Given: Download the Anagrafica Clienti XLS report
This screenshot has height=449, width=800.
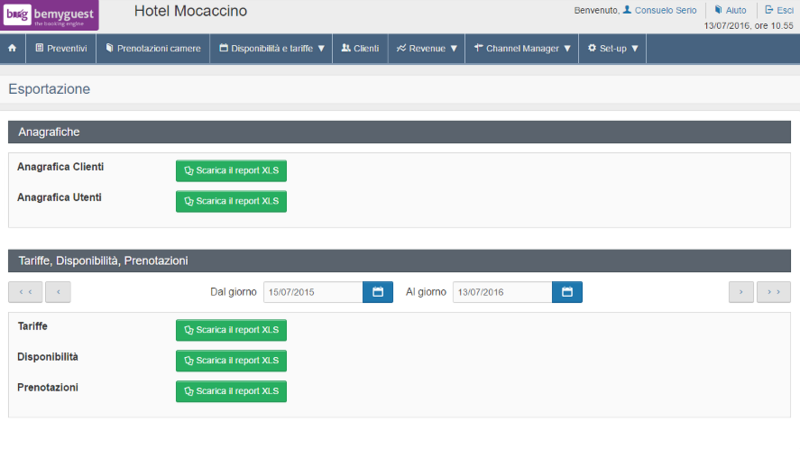Looking at the screenshot, I should click(x=231, y=171).
